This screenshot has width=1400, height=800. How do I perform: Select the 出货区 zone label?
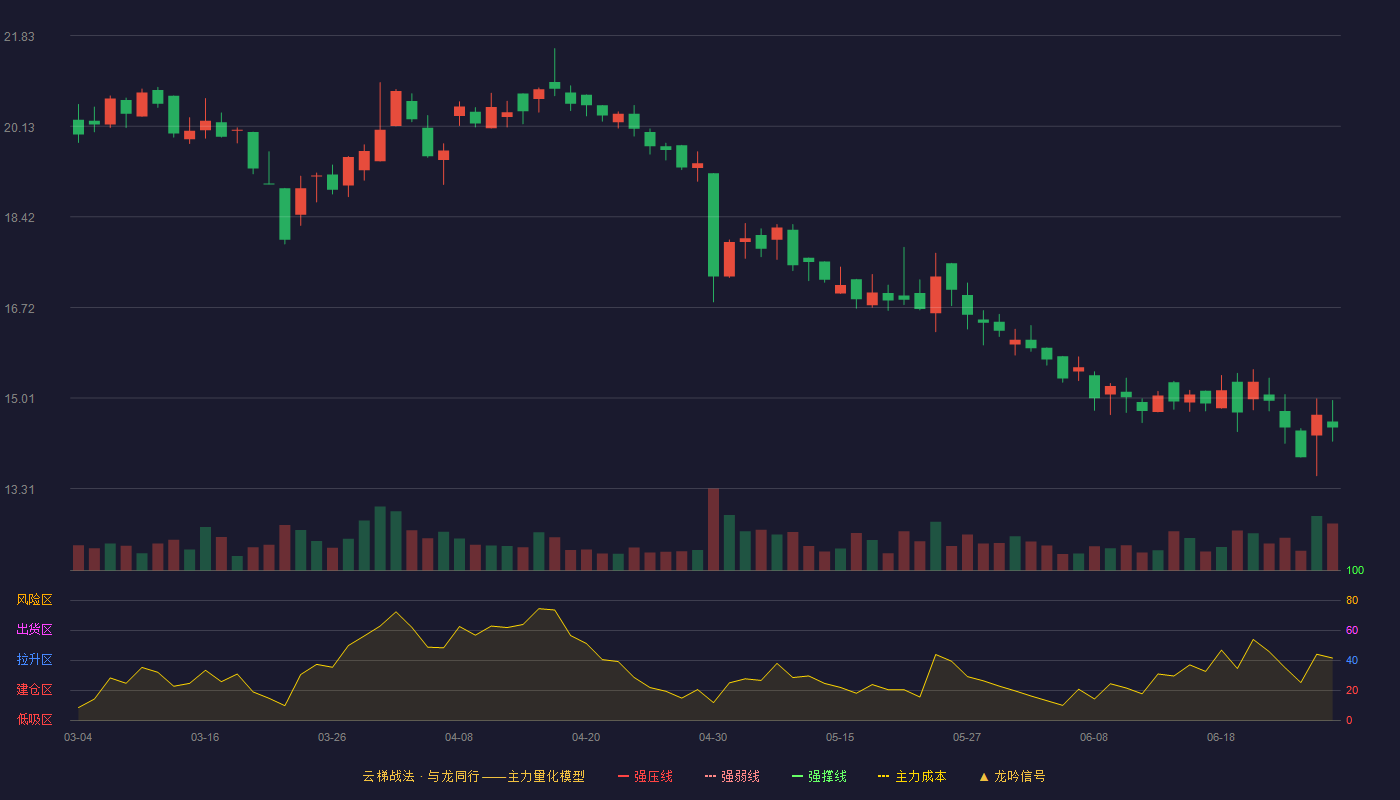point(34,630)
